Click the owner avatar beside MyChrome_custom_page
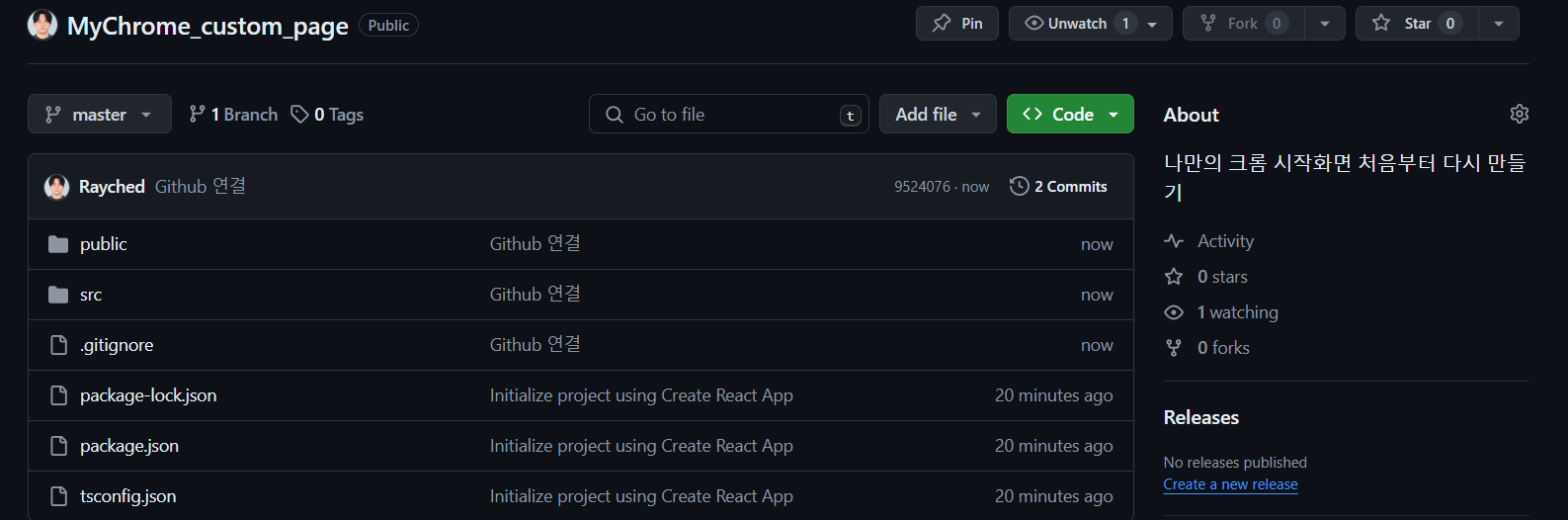Image resolution: width=1568 pixels, height=520 pixels. click(x=42, y=25)
